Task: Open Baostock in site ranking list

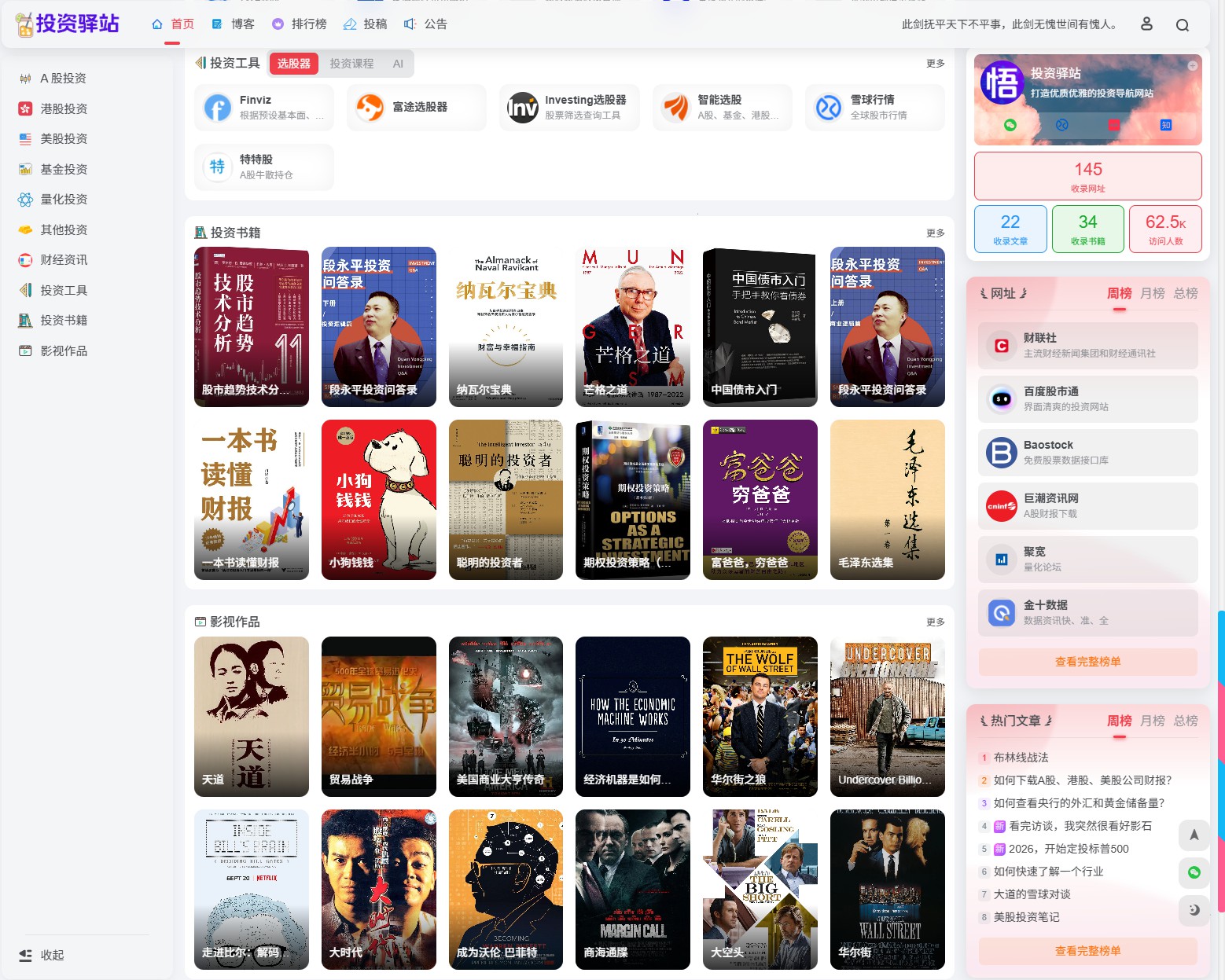Action: pos(1088,452)
